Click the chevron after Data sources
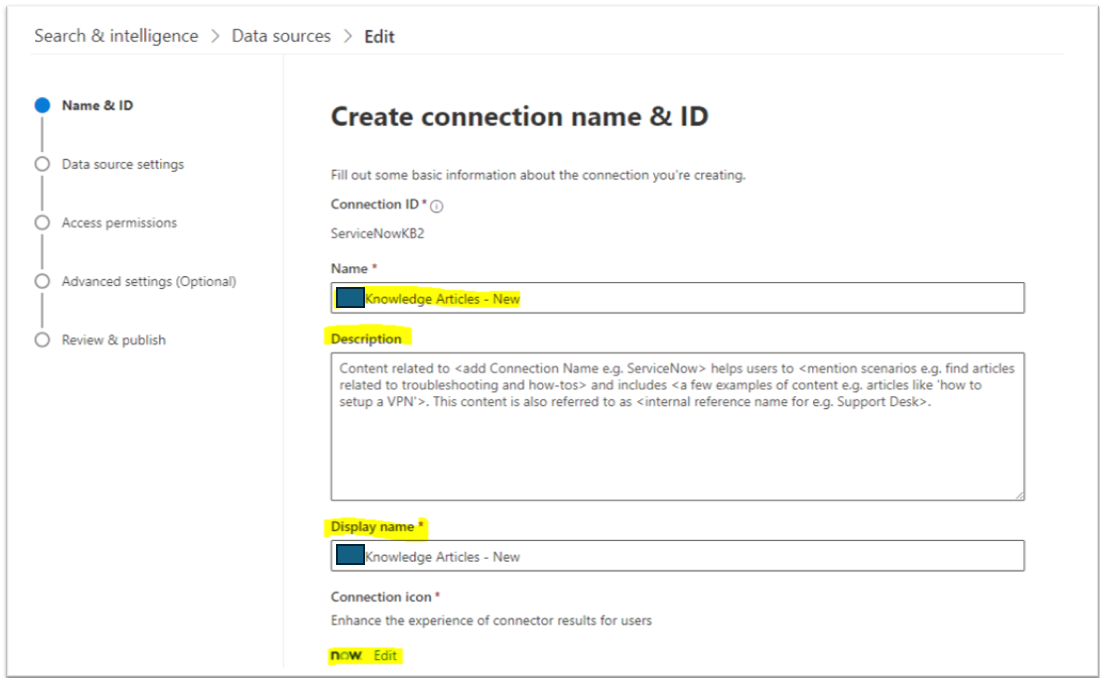 347,36
